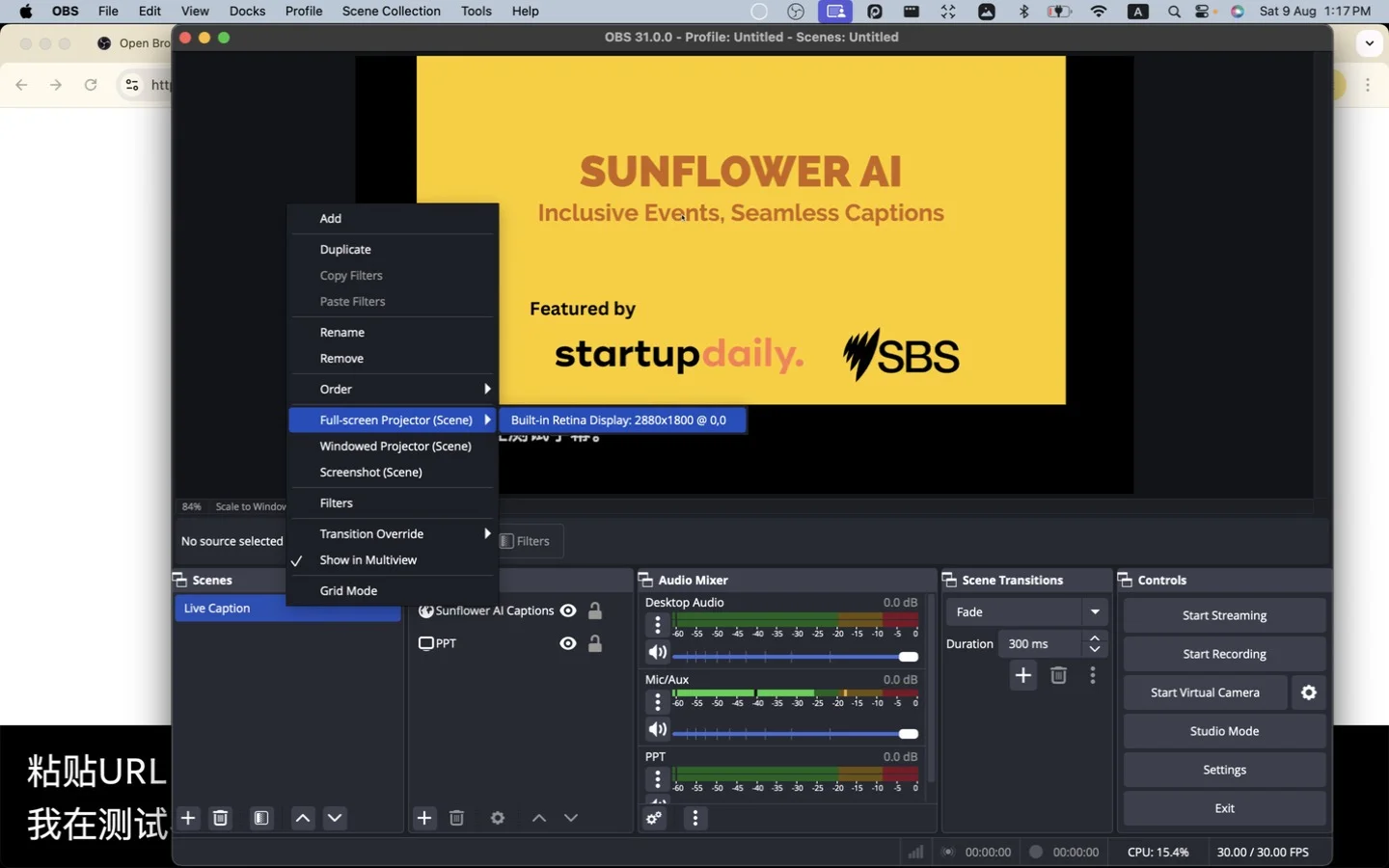Expand Order submenu in context menu
The width and height of the screenshot is (1389, 868).
tap(393, 390)
